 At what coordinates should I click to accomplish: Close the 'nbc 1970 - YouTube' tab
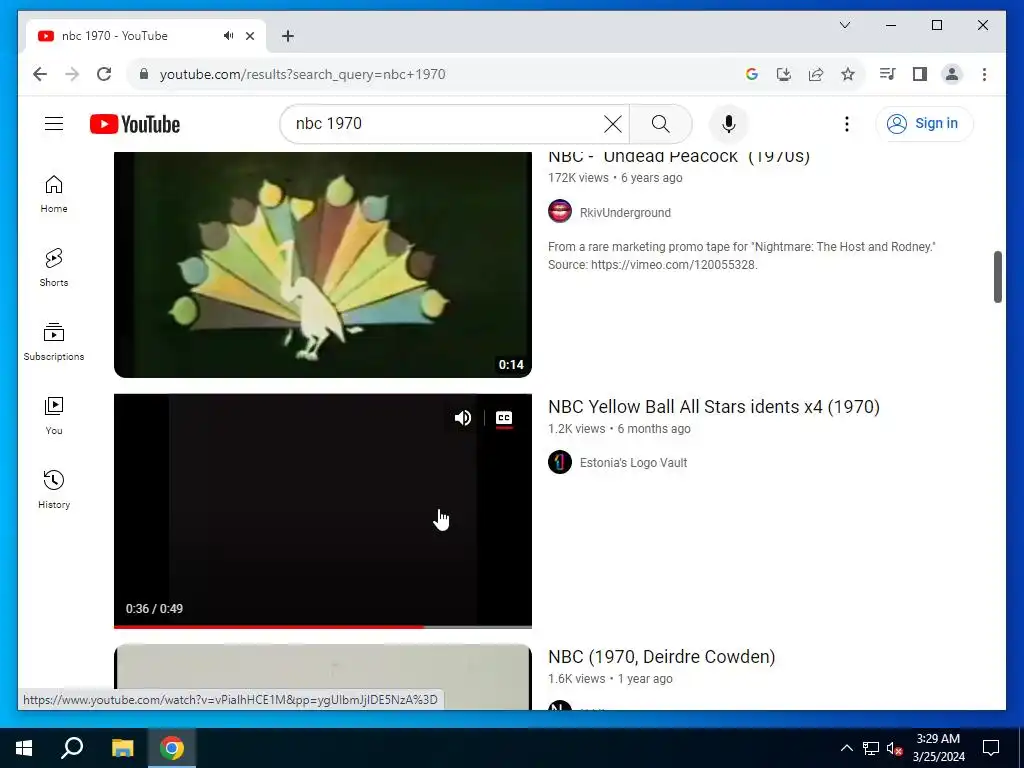[x=250, y=36]
